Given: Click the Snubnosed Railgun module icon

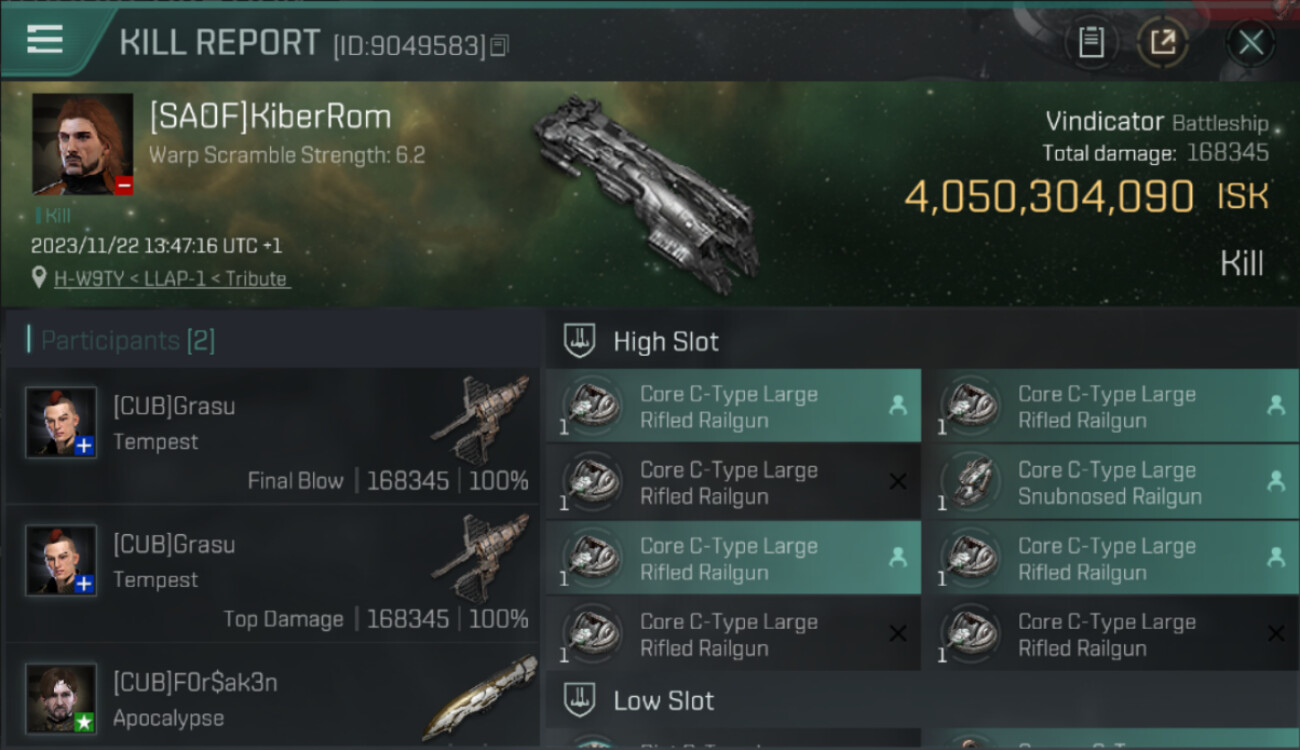Looking at the screenshot, I should pyautogui.click(x=970, y=482).
